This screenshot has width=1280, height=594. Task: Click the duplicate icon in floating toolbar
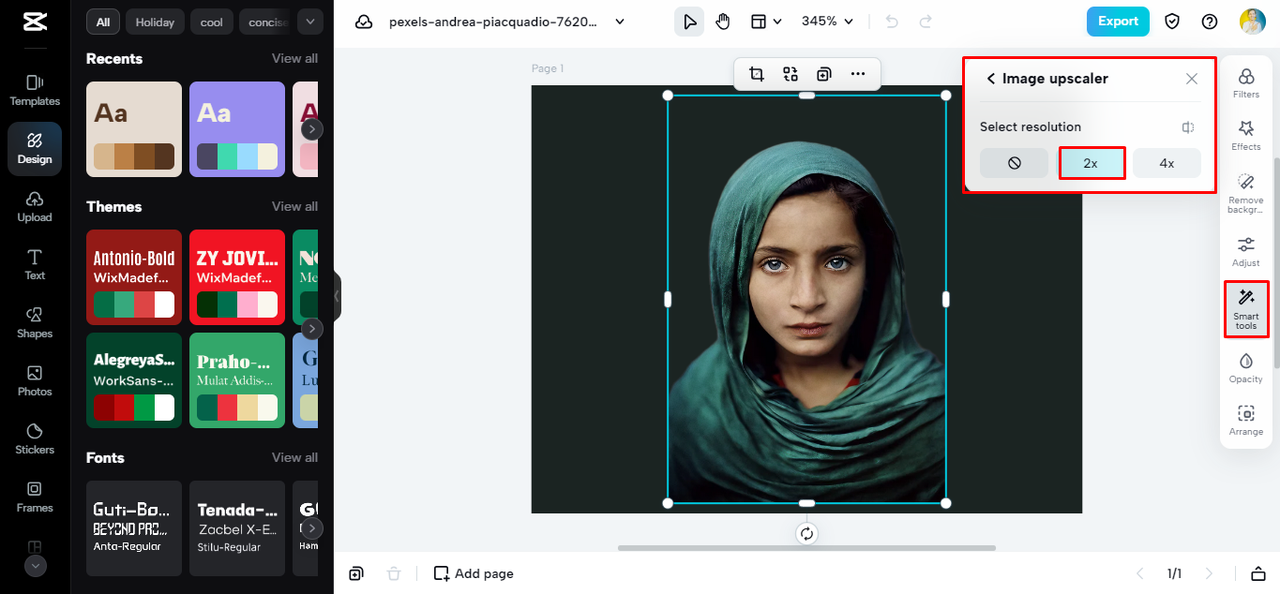[824, 74]
